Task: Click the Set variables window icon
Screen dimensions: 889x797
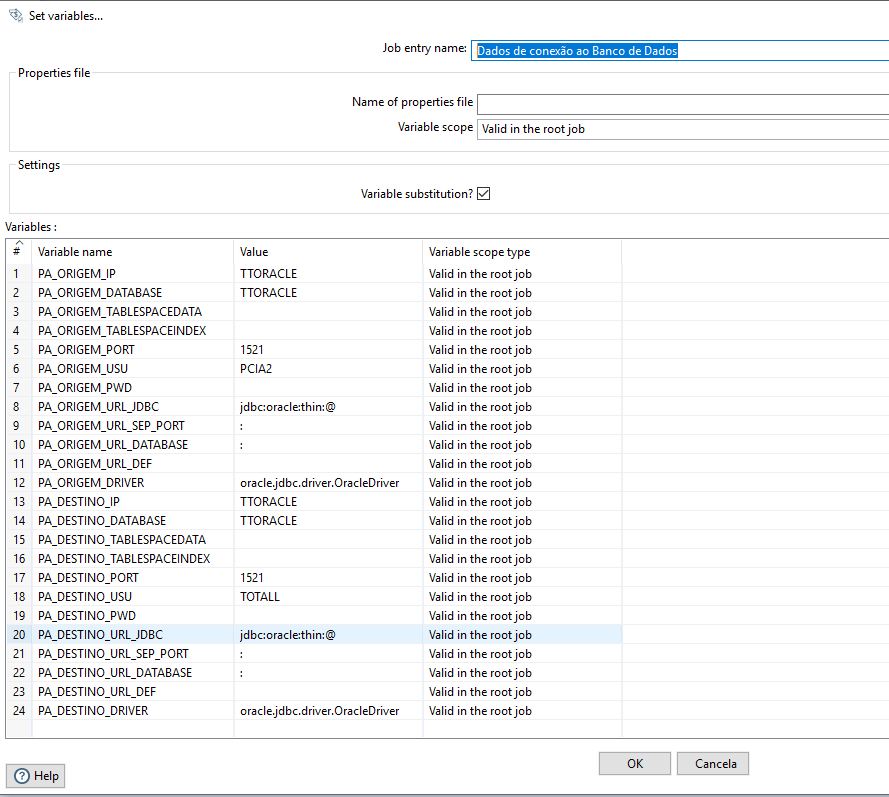Action: (16, 15)
